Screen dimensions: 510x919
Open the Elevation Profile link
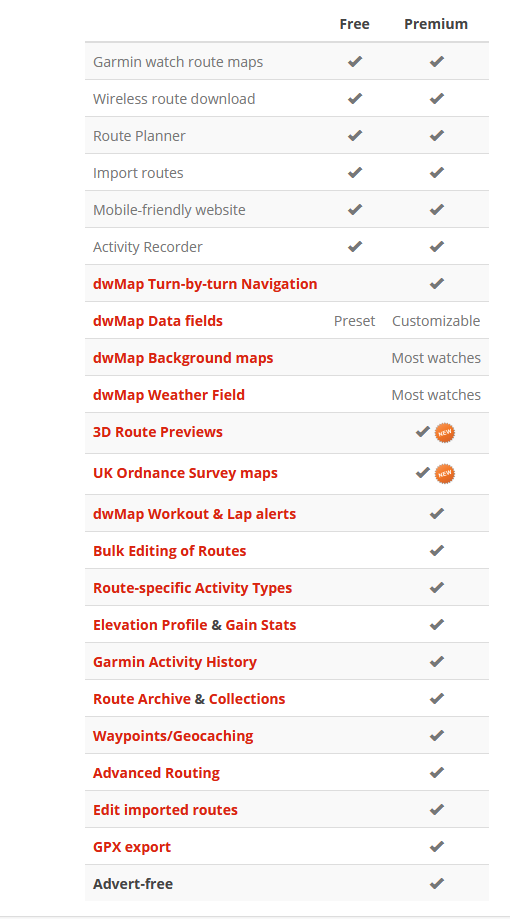pos(150,625)
